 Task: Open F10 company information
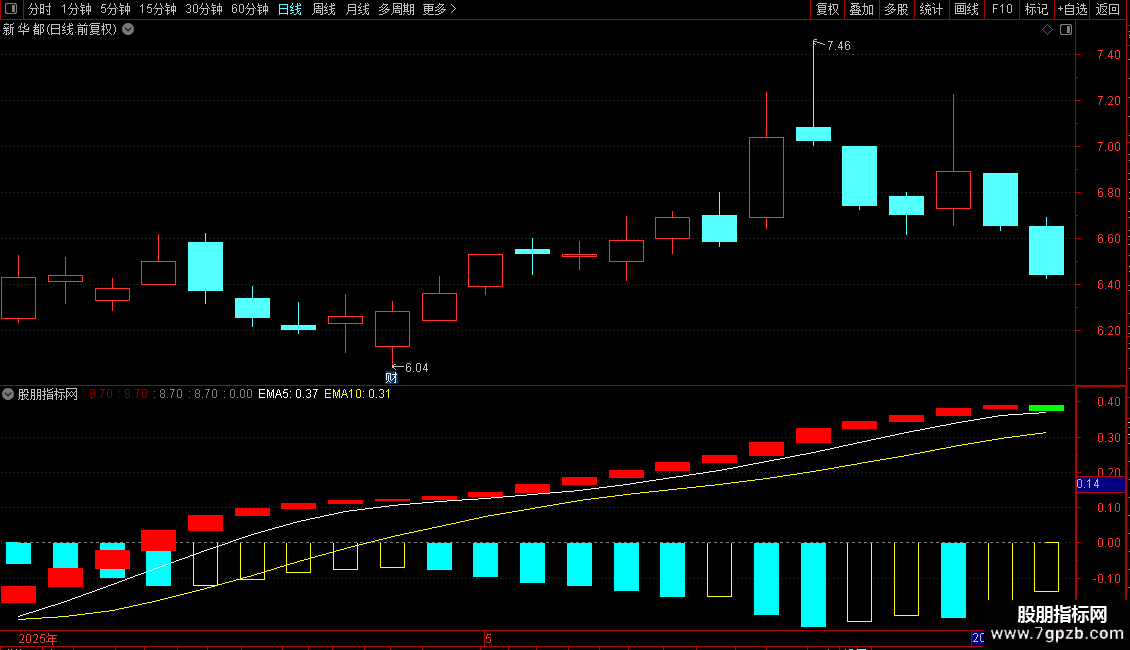pyautogui.click(x=1002, y=9)
